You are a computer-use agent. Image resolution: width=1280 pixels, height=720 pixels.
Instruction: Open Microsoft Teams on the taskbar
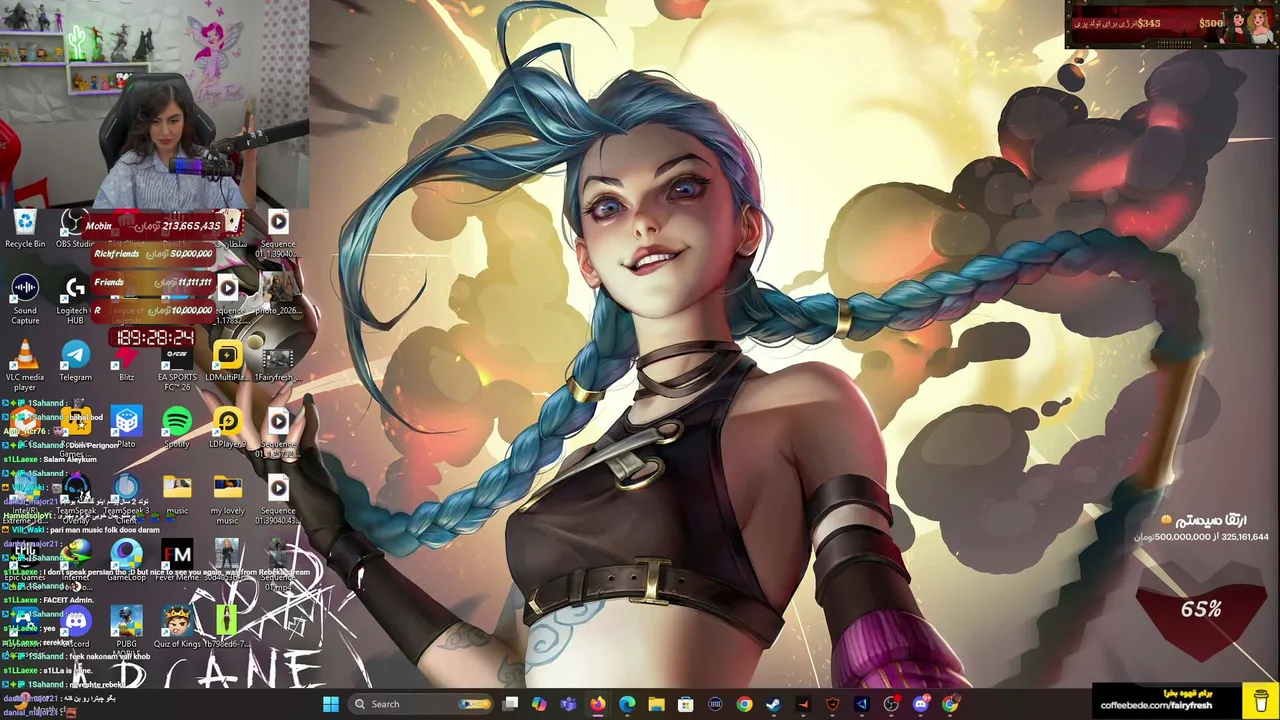568,704
